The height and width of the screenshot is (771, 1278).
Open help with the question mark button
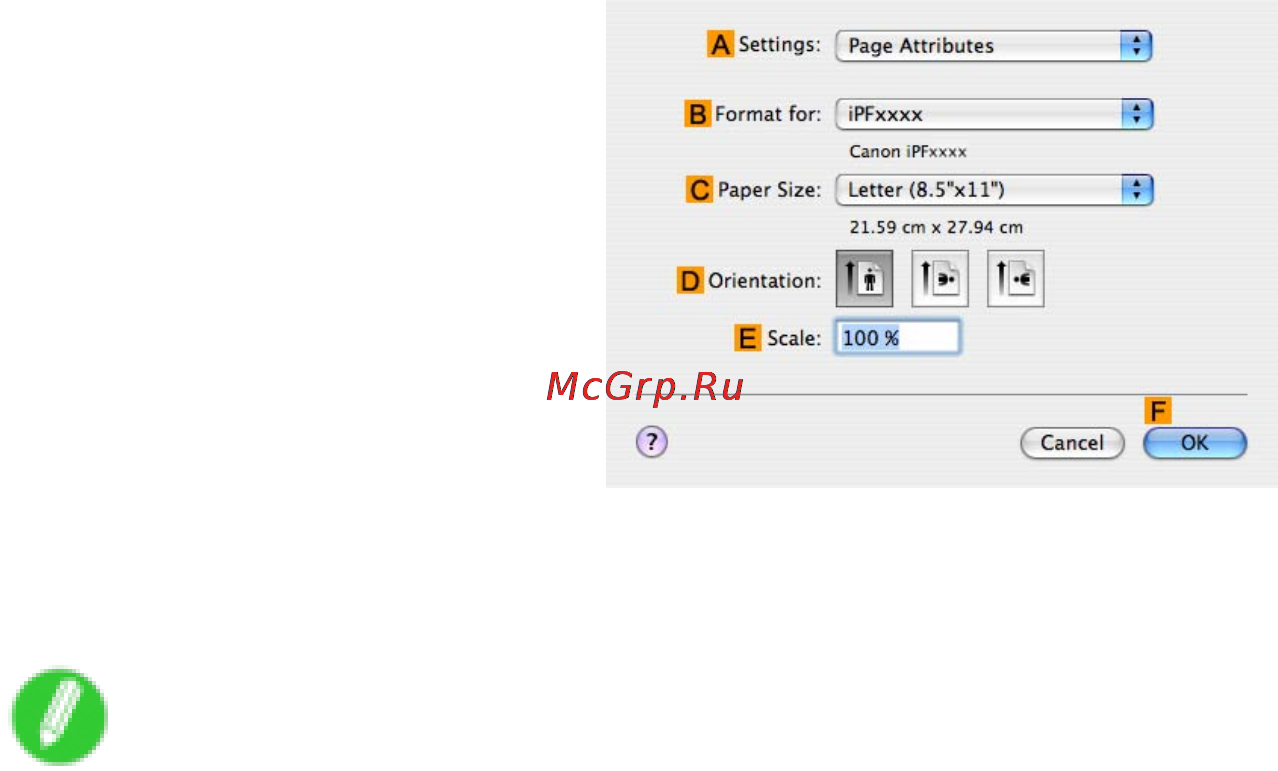[x=652, y=442]
